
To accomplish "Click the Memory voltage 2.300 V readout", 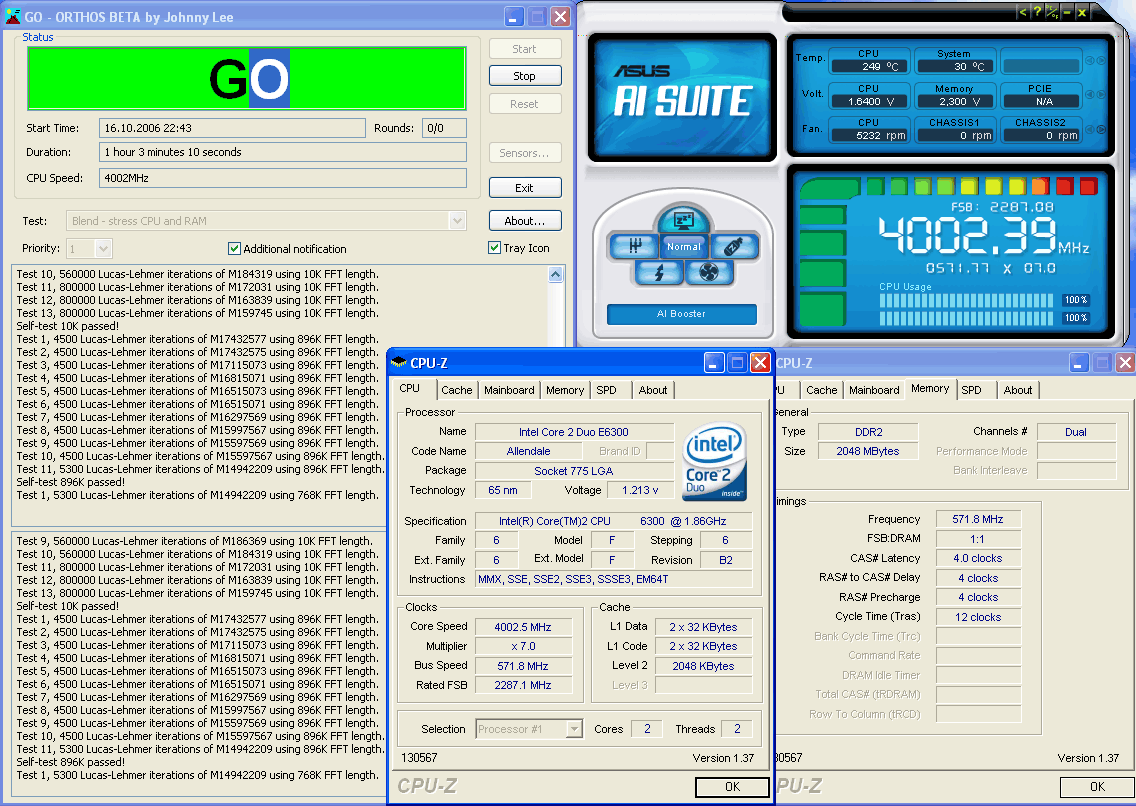I will tap(955, 101).
